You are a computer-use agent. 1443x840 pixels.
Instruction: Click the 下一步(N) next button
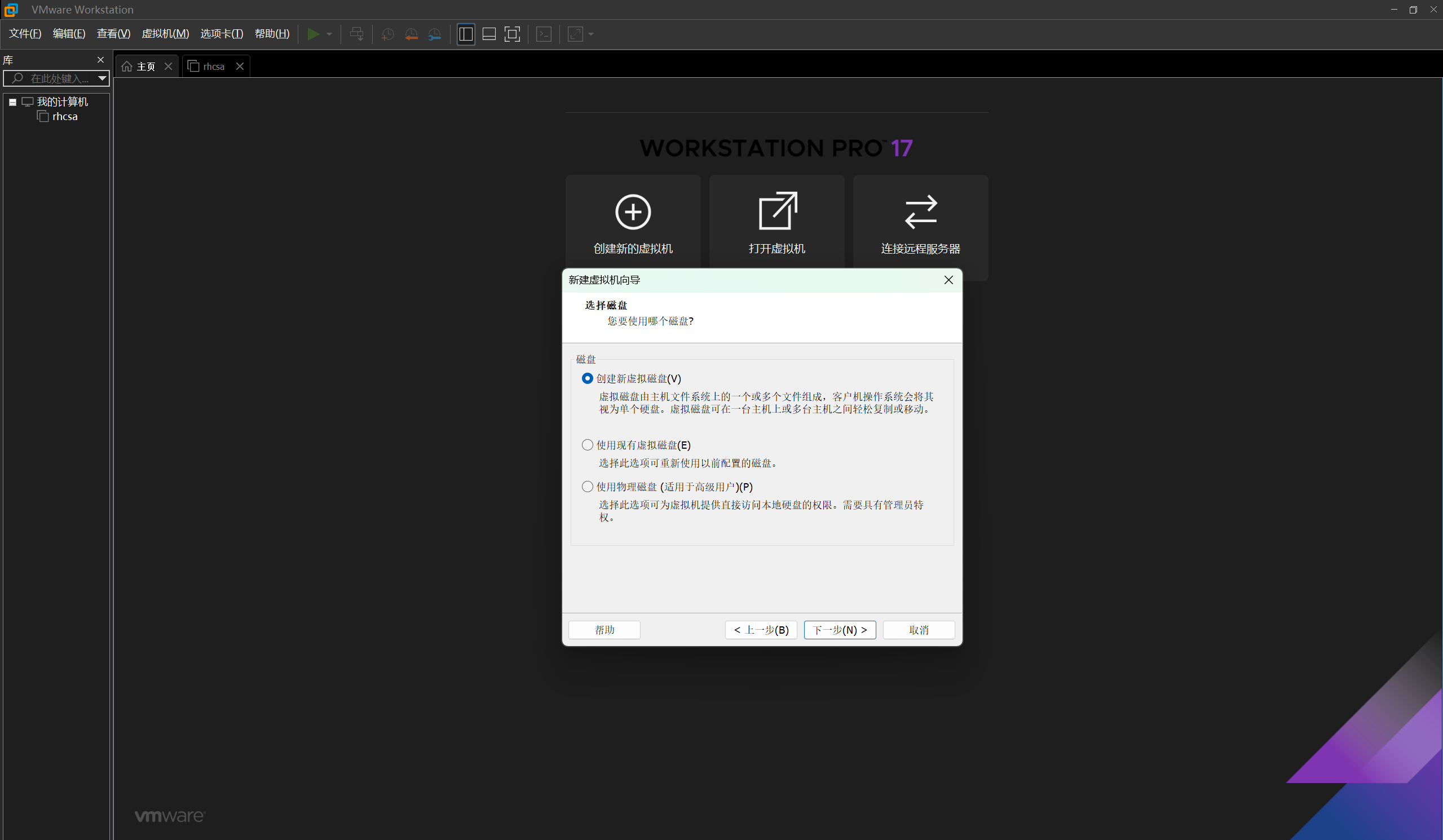(x=840, y=630)
